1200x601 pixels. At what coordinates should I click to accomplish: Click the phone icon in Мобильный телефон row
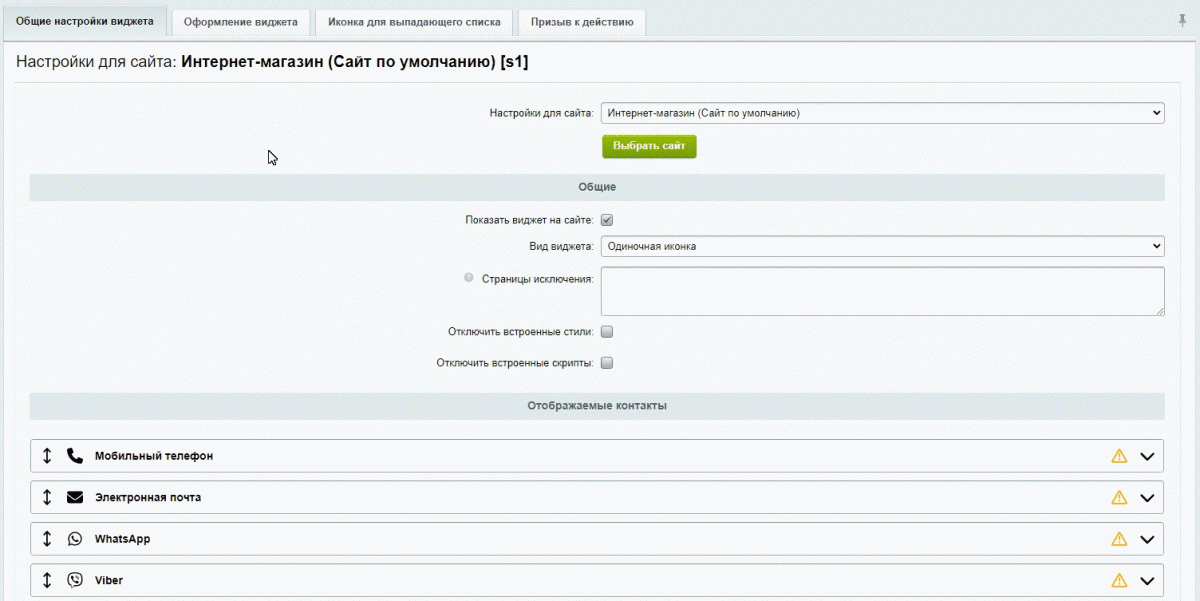coord(75,456)
